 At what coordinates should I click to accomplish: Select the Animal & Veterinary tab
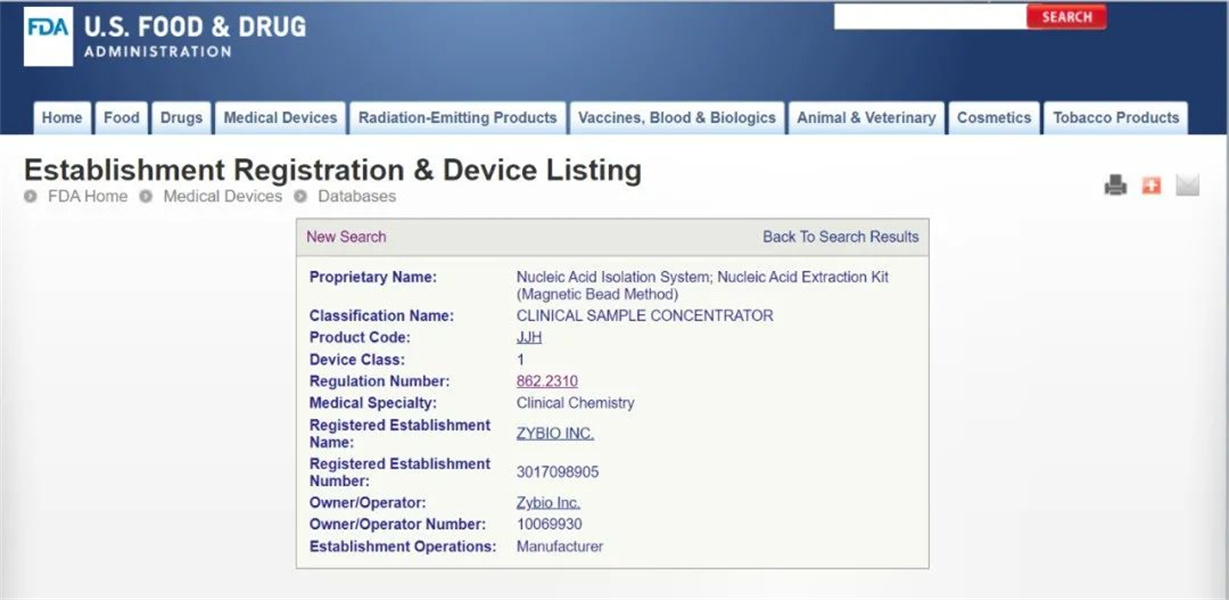866,118
